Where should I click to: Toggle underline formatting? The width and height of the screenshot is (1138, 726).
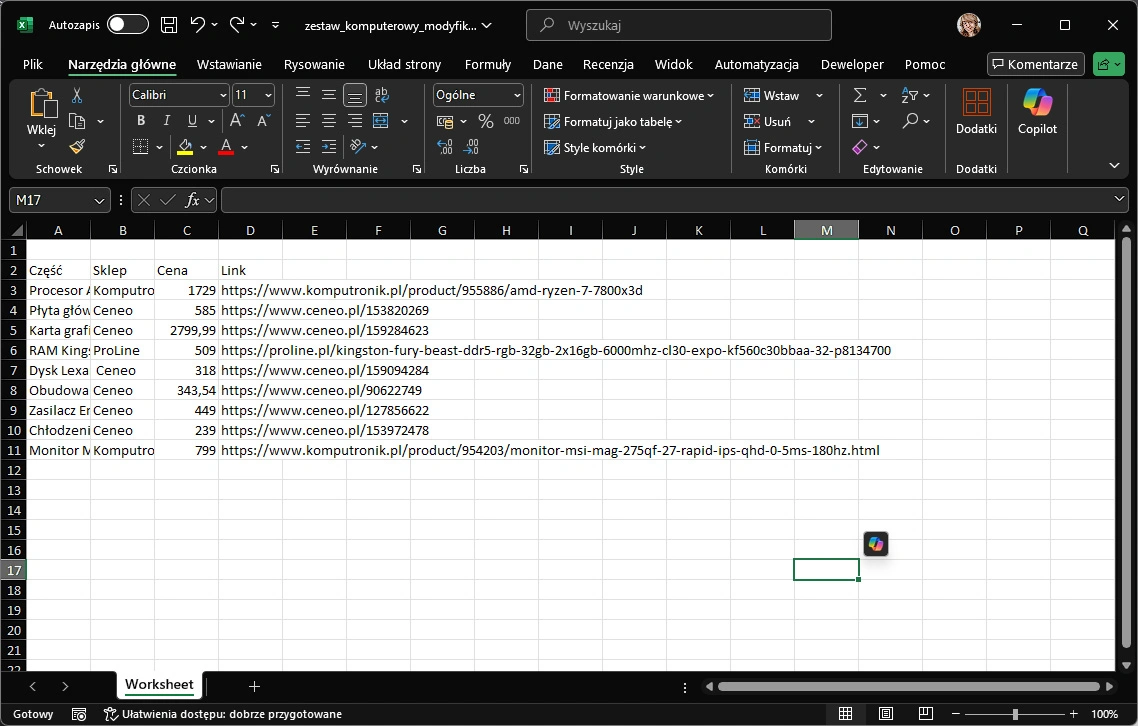[192, 121]
